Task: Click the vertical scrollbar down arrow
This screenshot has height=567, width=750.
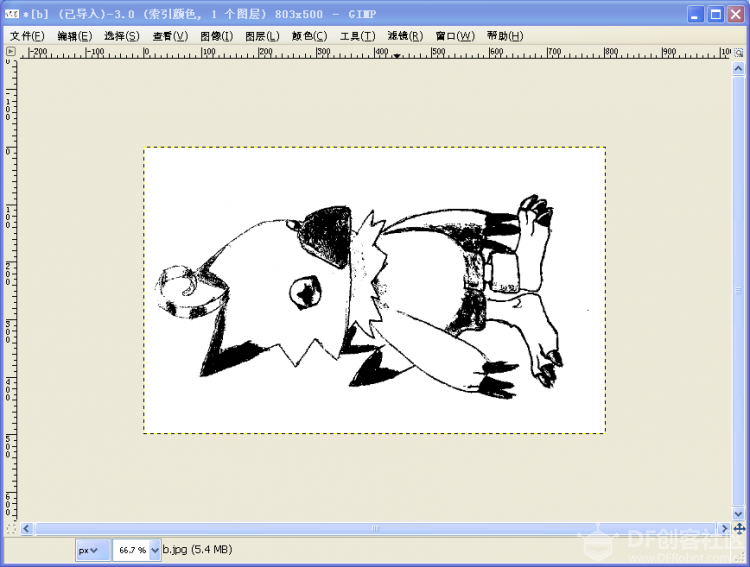Action: pos(738,514)
